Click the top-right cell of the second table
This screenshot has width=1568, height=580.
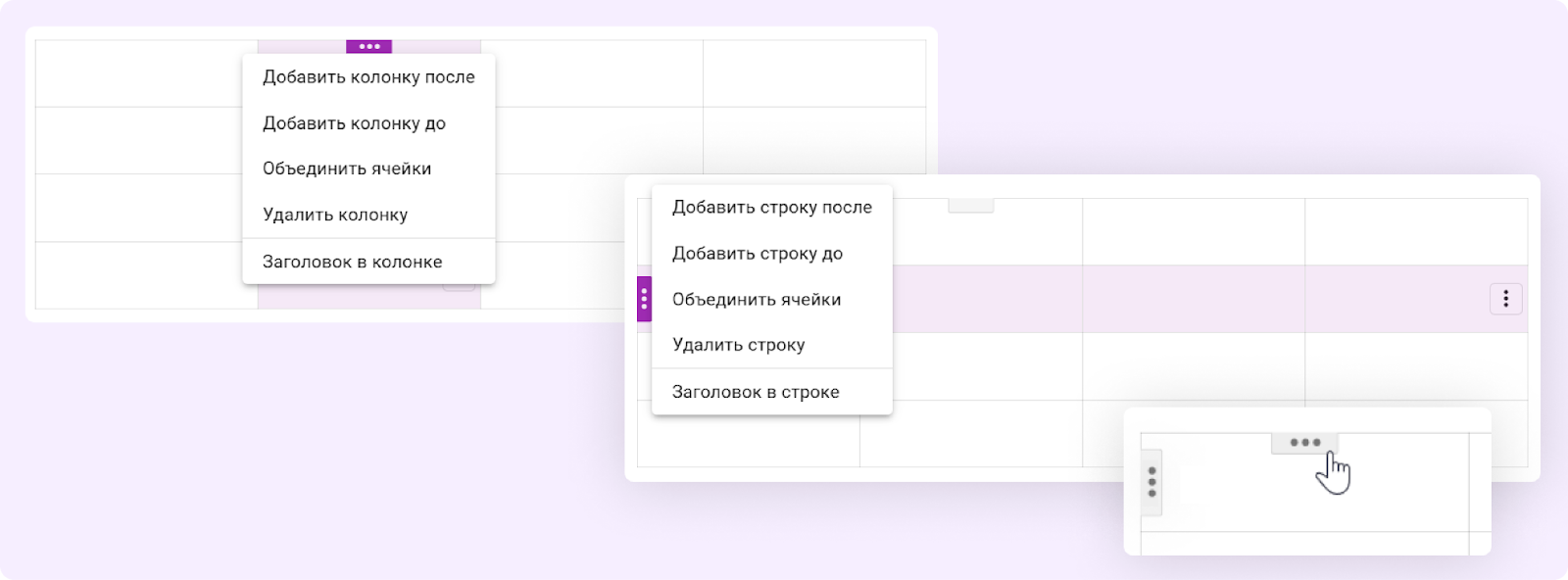pos(1415,231)
